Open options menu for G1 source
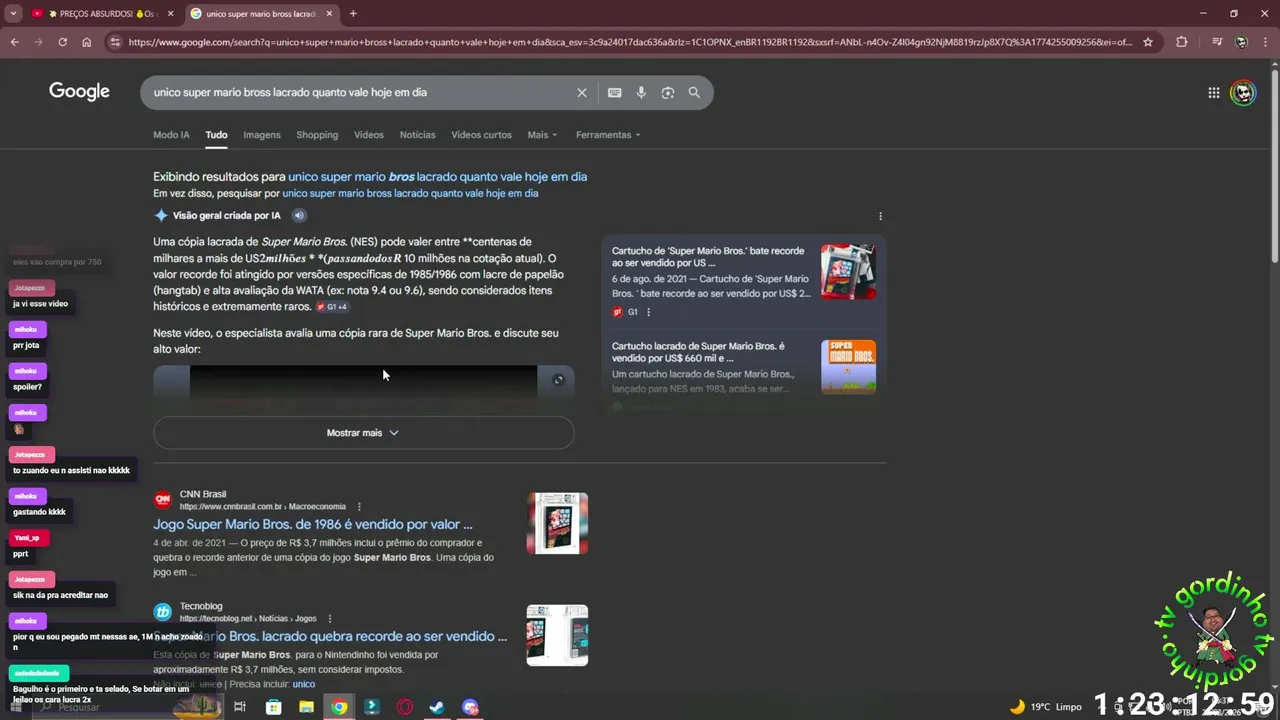Image resolution: width=1280 pixels, height=720 pixels. pyautogui.click(x=648, y=312)
